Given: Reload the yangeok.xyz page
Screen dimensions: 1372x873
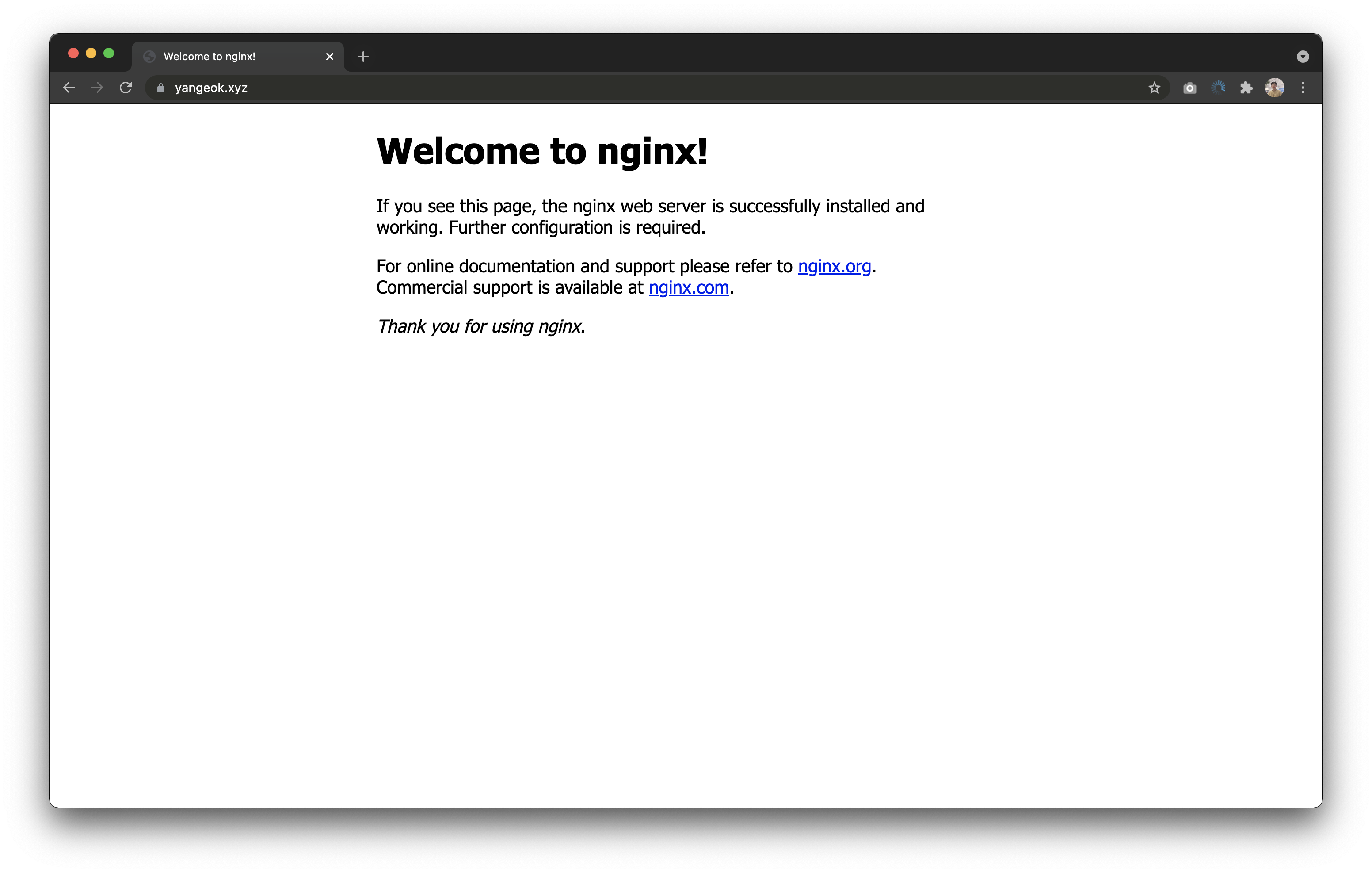Looking at the screenshot, I should pyautogui.click(x=126, y=88).
